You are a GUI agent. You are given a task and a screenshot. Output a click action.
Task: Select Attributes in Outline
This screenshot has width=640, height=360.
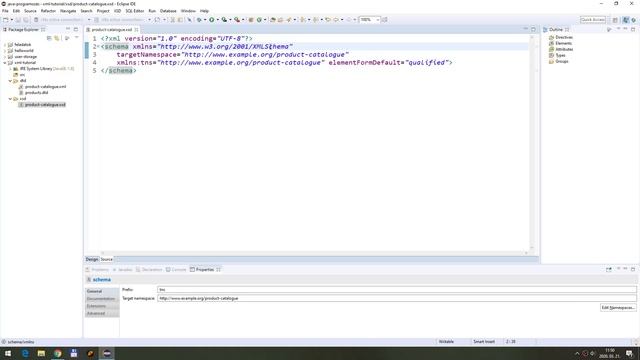tap(561, 49)
